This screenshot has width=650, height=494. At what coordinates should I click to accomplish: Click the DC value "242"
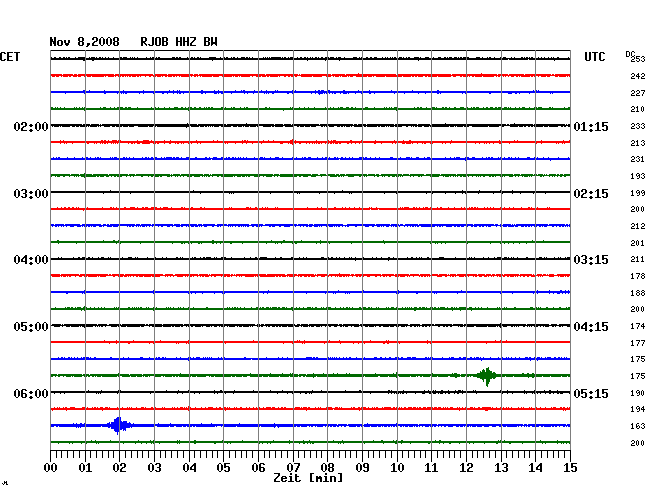pyautogui.click(x=638, y=76)
